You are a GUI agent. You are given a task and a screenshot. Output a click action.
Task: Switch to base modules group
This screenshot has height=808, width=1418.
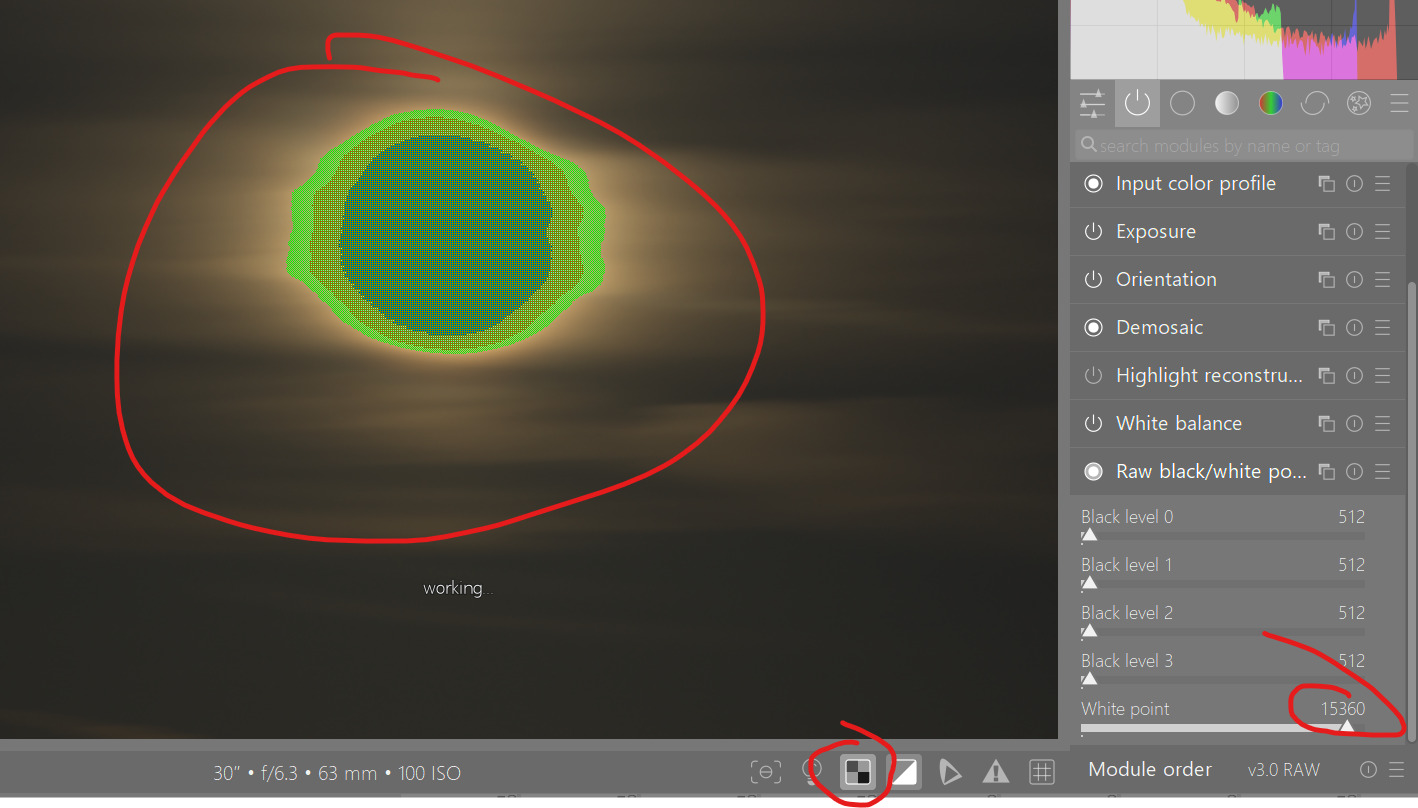[x=1182, y=103]
